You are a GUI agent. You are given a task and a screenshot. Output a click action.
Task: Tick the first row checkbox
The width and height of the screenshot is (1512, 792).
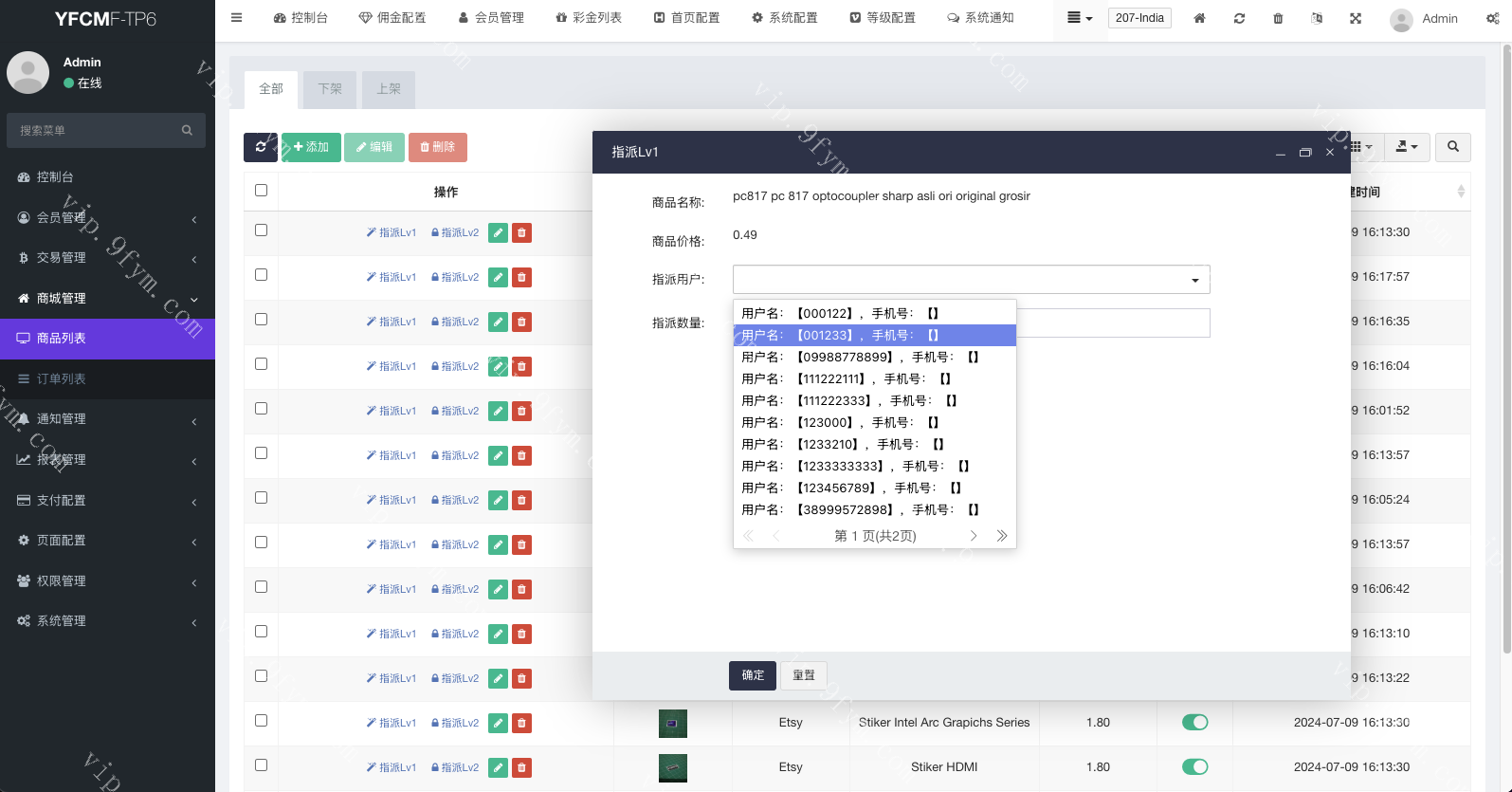pos(262,230)
